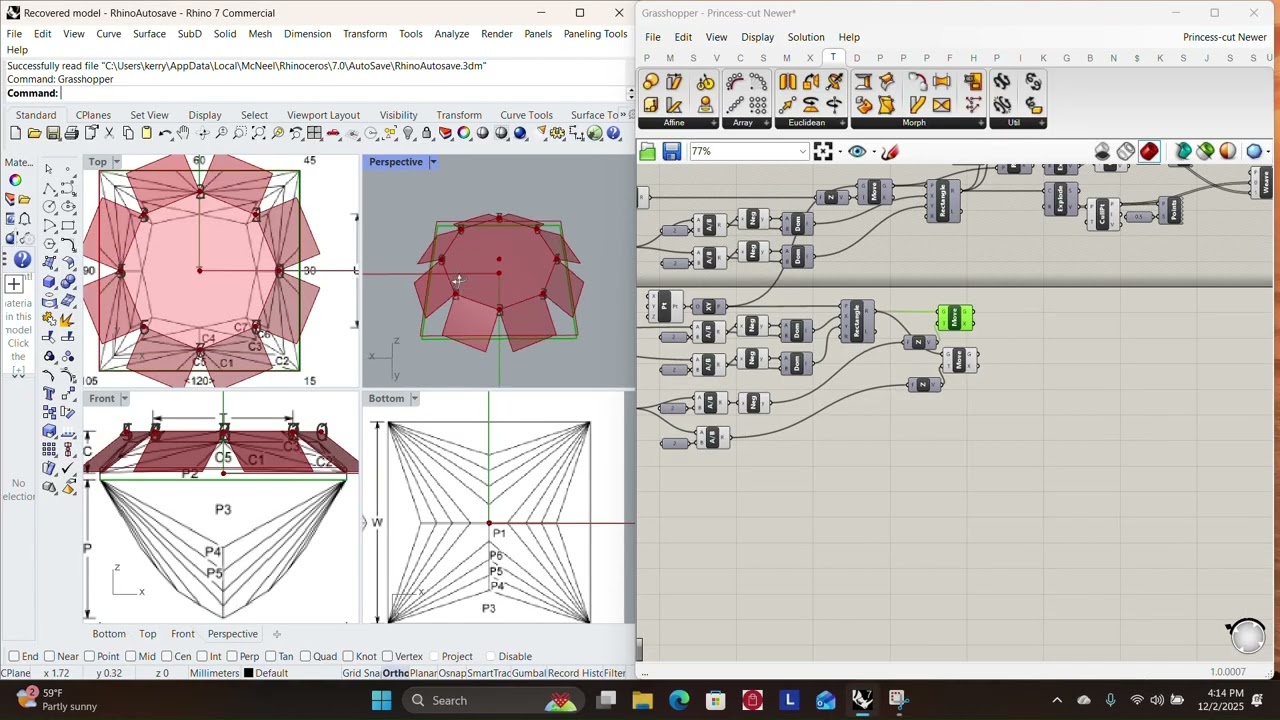Click the black Default layer swatch
The height and width of the screenshot is (720, 1280).
pyautogui.click(x=249, y=673)
